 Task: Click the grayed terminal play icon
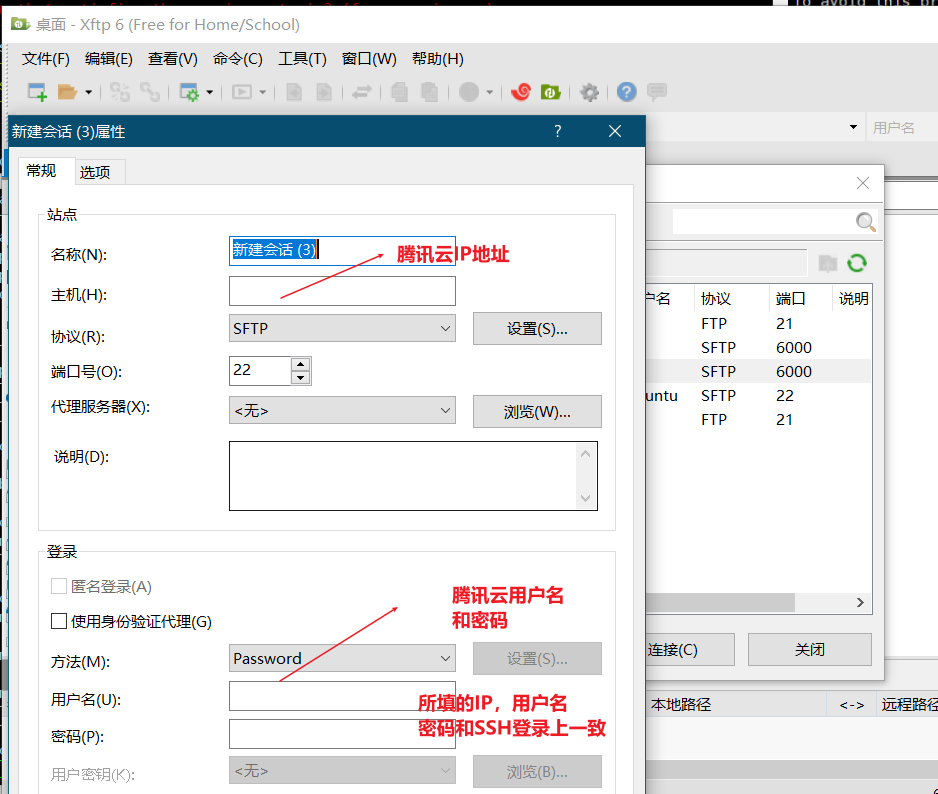tap(242, 92)
